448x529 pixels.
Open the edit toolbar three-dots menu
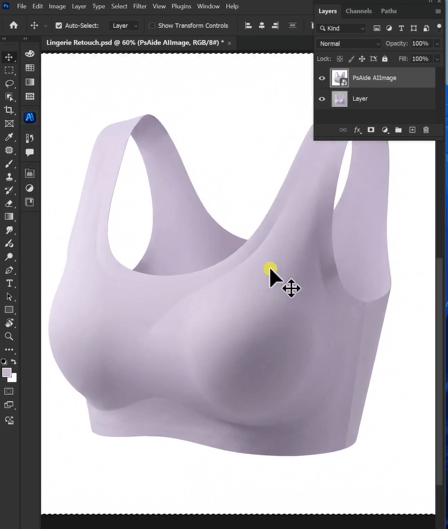9,350
